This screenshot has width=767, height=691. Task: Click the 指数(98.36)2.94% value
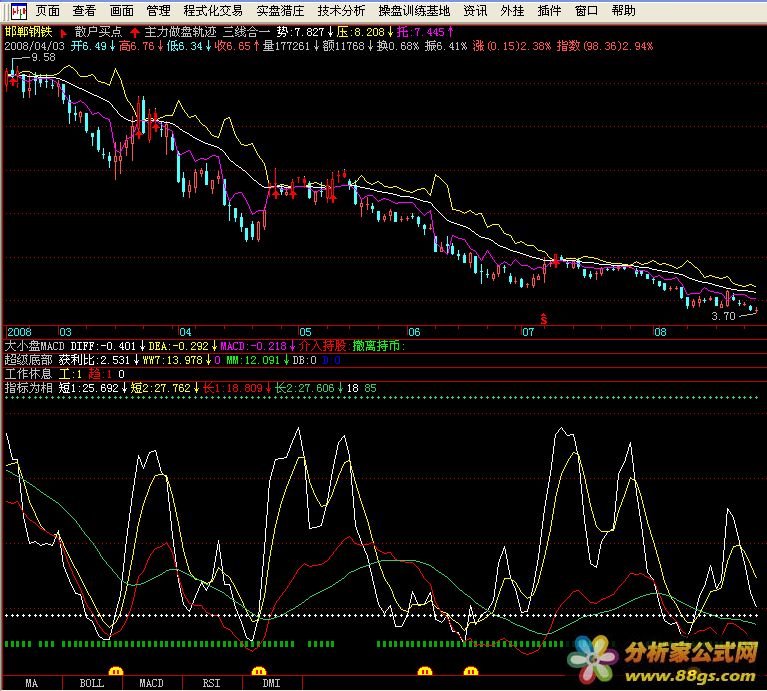click(x=605, y=46)
